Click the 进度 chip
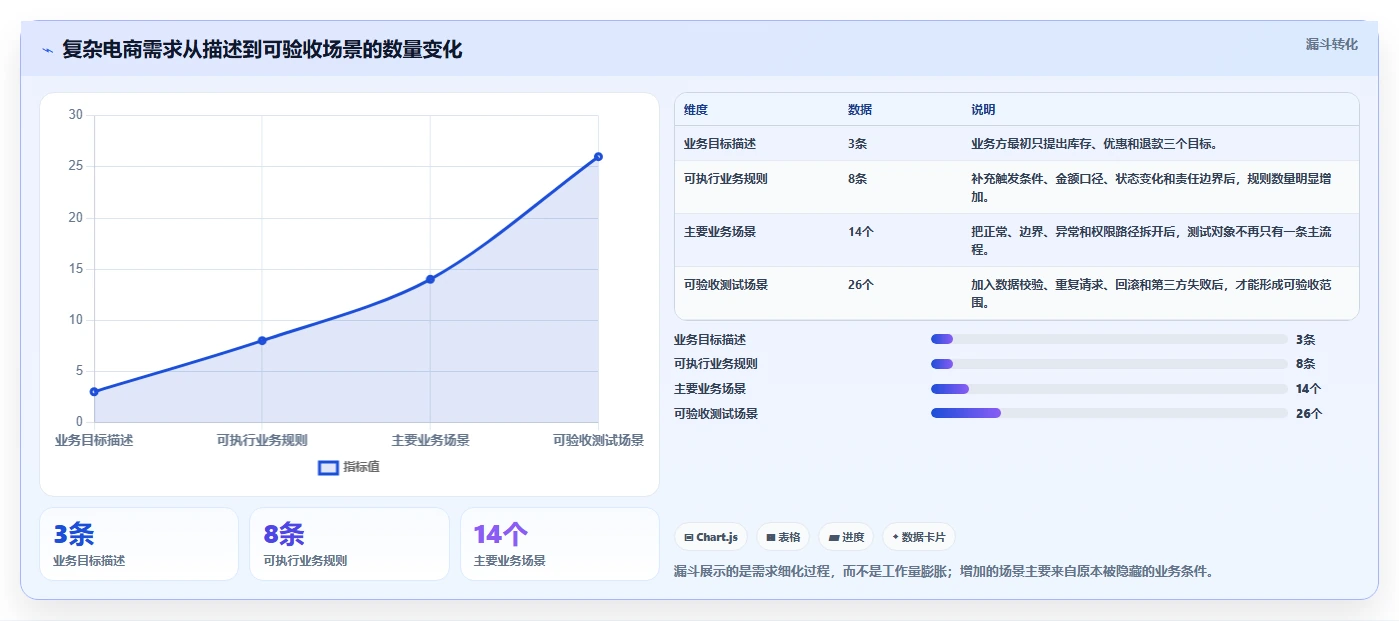 tap(846, 537)
